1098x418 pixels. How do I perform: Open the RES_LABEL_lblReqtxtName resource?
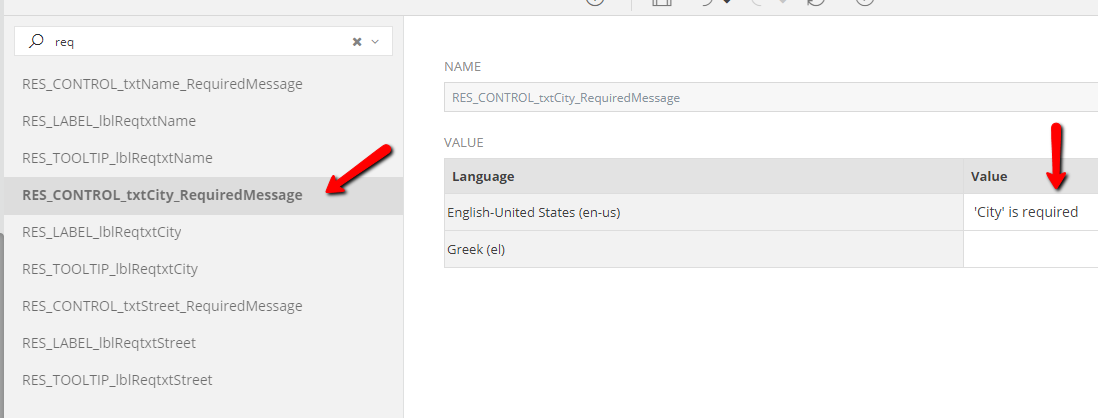point(109,121)
